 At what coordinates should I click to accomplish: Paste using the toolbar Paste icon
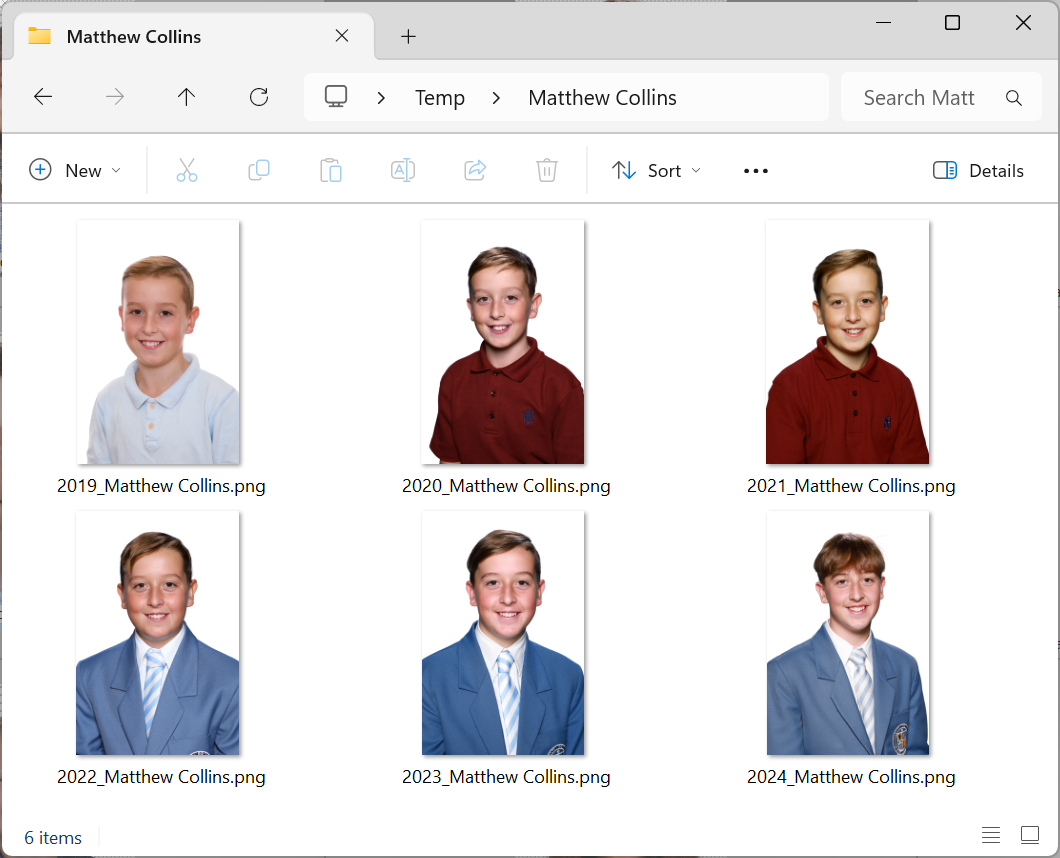[331, 170]
